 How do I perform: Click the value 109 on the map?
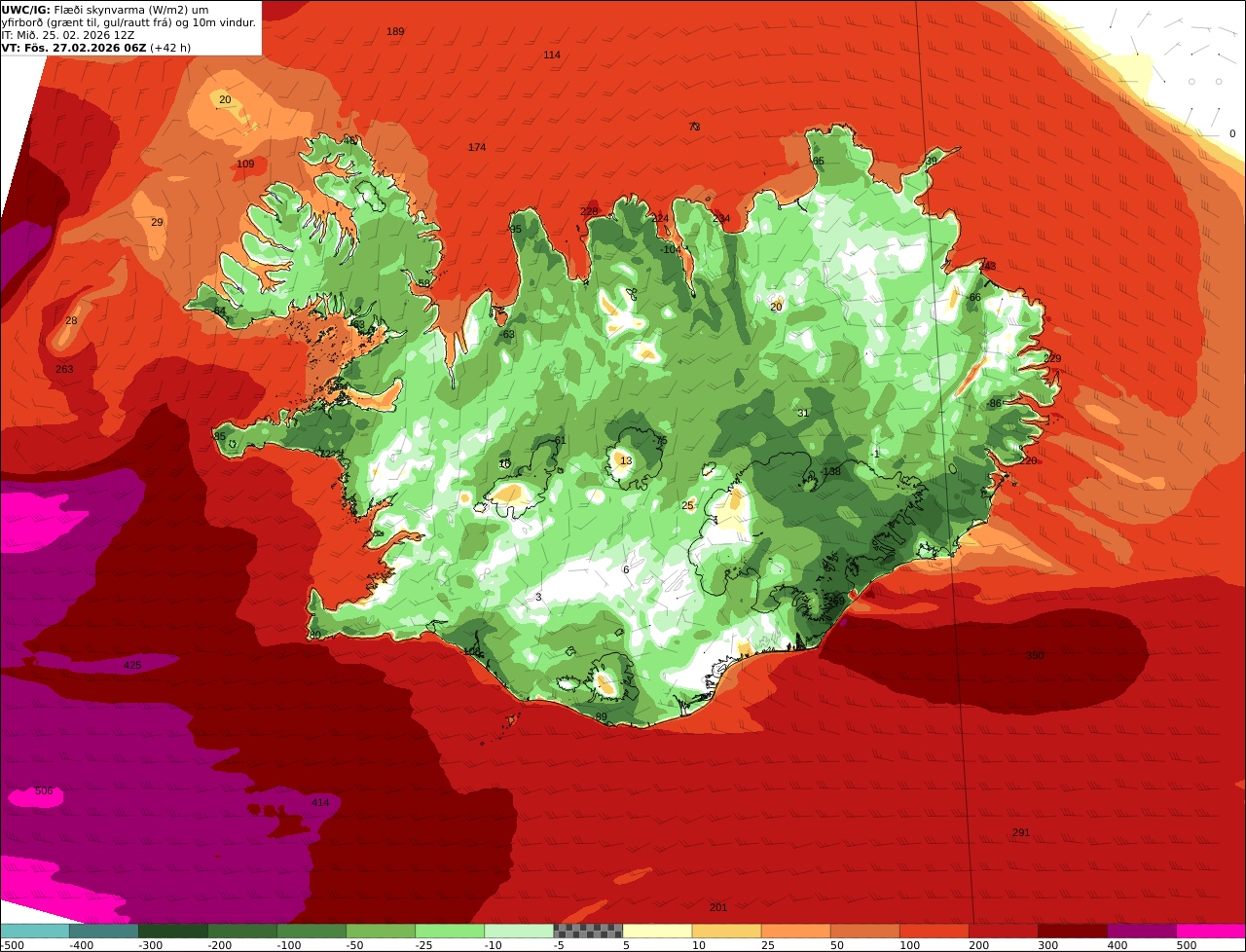(x=245, y=165)
